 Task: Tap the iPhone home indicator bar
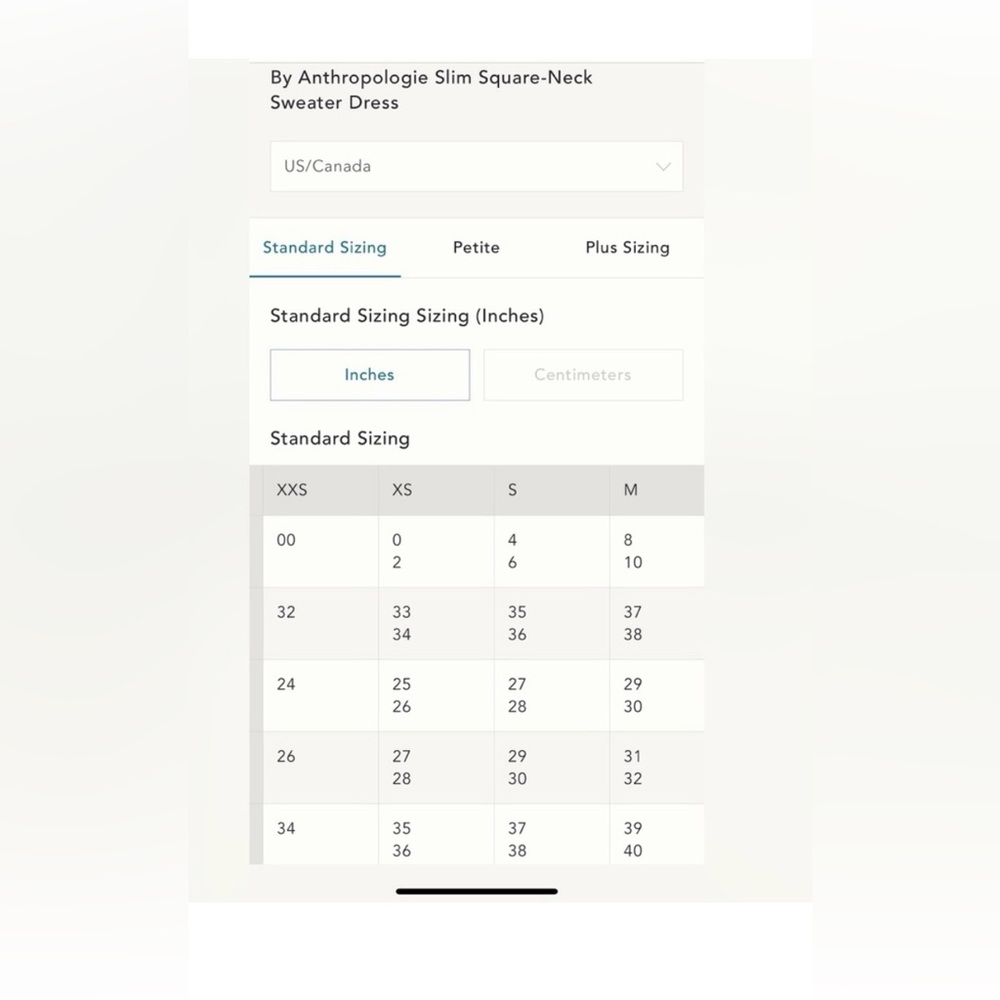[x=476, y=892]
